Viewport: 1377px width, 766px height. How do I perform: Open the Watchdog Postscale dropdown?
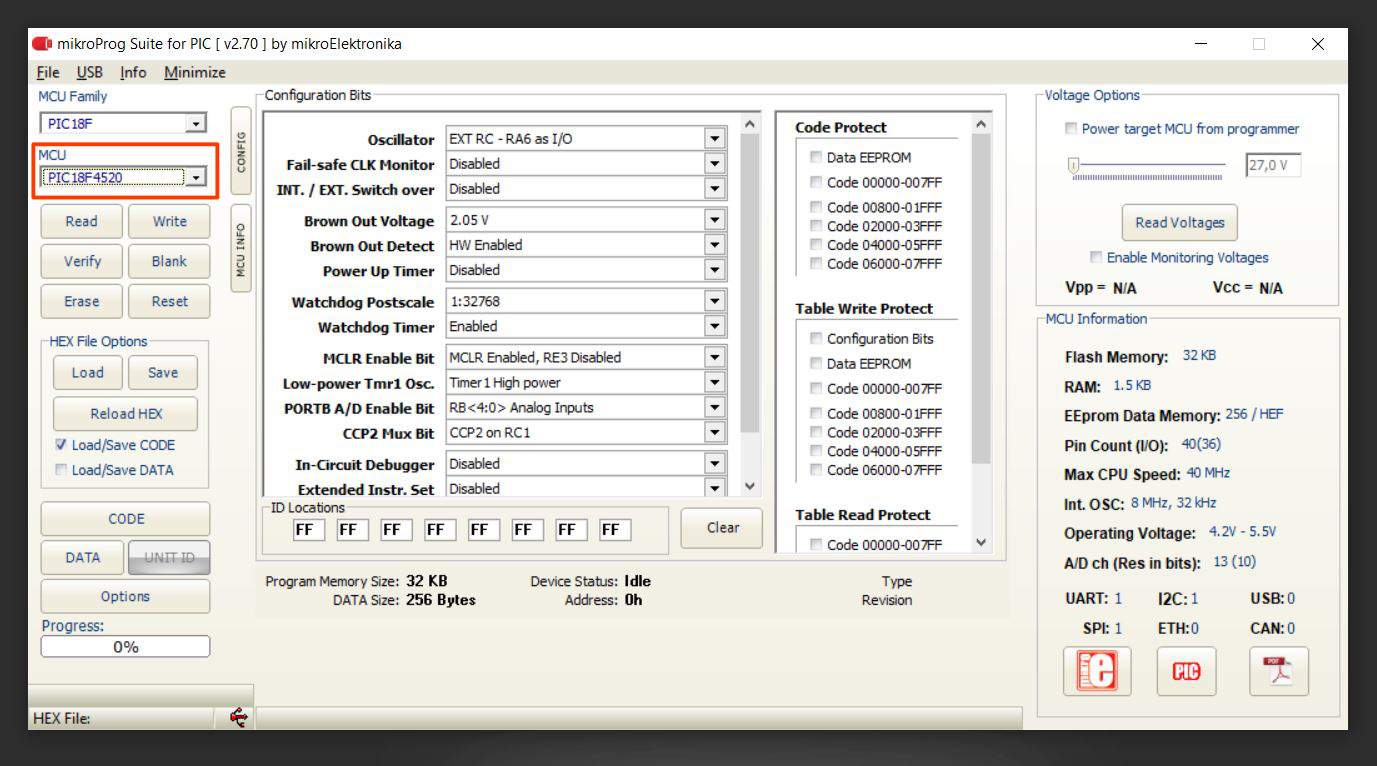tap(714, 301)
